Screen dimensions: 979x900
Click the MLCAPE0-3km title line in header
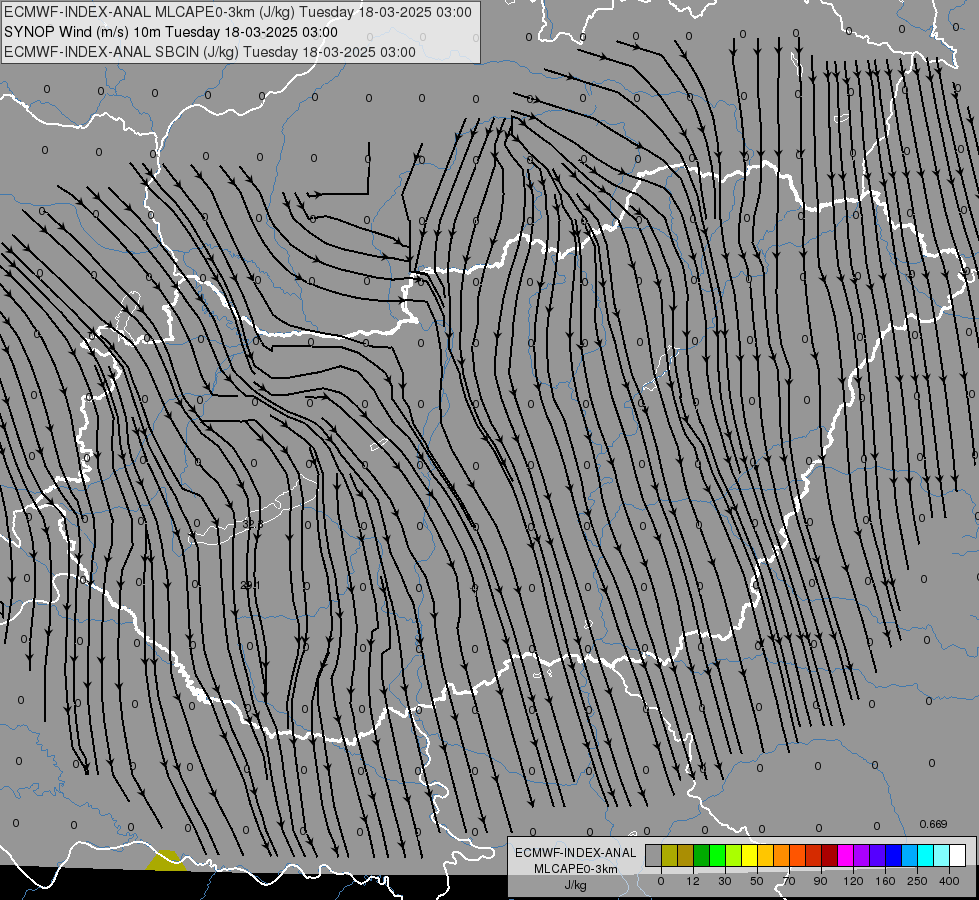[238, 12]
